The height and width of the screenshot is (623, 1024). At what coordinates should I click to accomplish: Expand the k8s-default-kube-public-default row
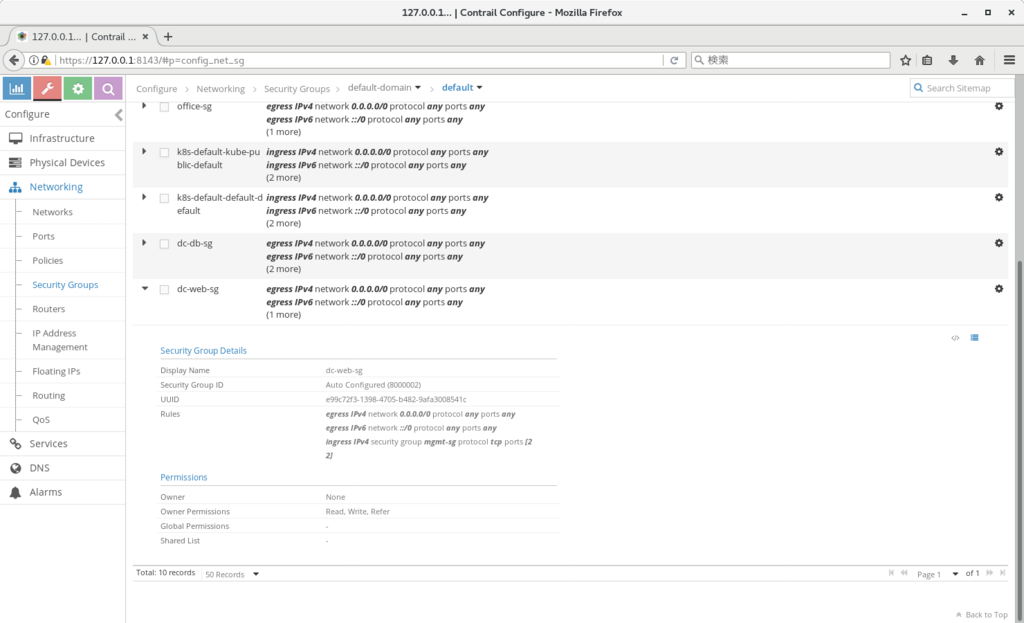tap(144, 151)
